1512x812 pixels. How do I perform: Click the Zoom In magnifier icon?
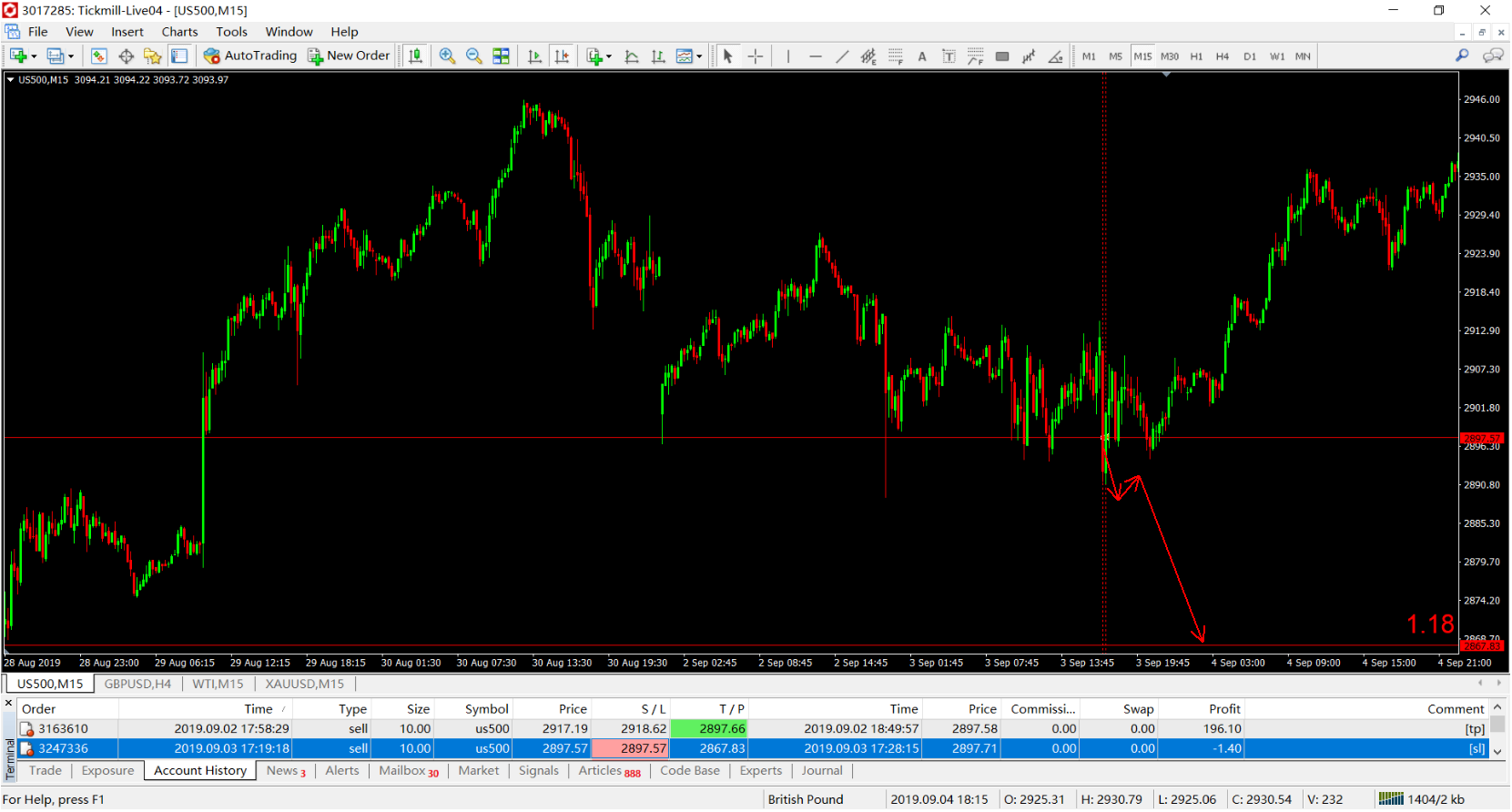[447, 56]
